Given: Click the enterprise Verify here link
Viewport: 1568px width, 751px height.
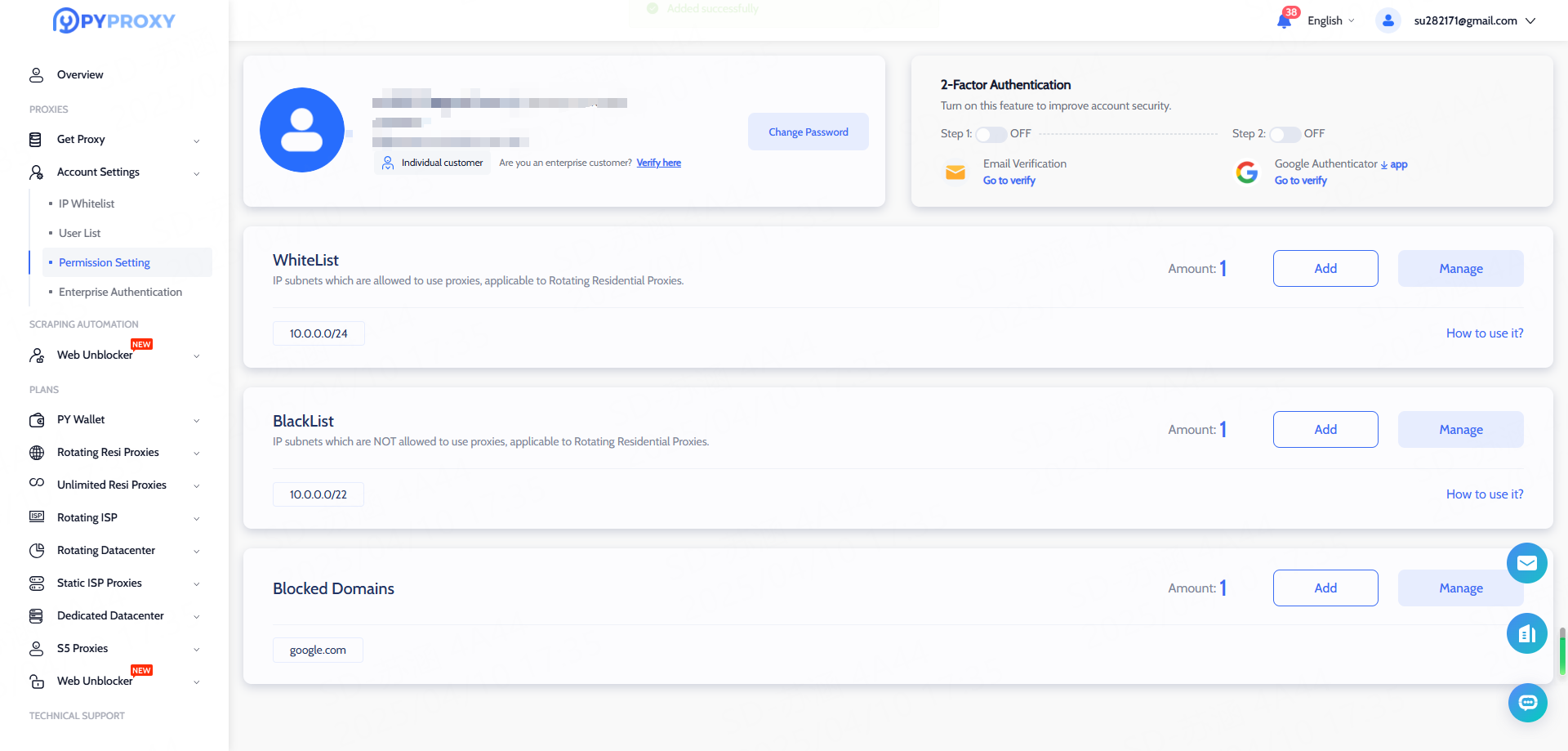Looking at the screenshot, I should (x=658, y=163).
